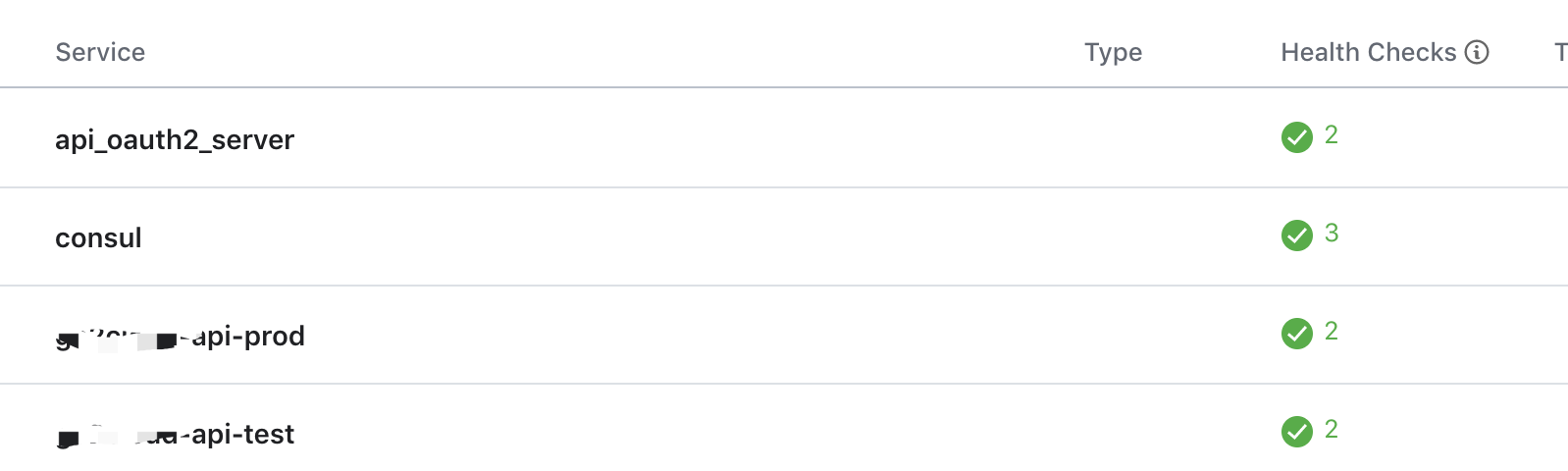Click empty Type cell in api_oauth2_server row

coord(1113,138)
